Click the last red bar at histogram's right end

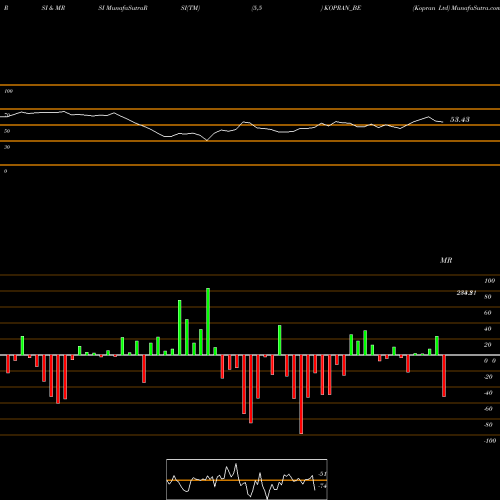coord(444,376)
